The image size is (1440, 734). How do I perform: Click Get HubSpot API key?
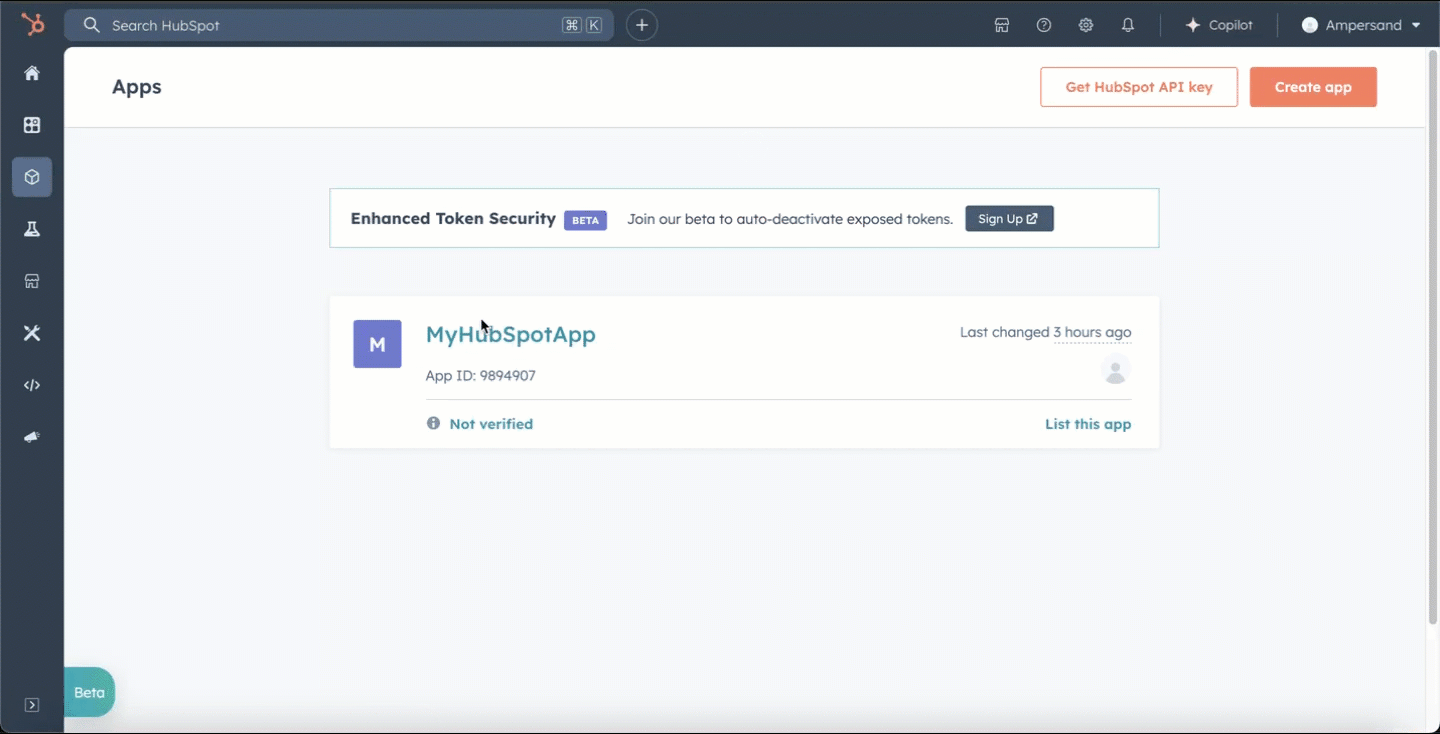pos(1138,87)
